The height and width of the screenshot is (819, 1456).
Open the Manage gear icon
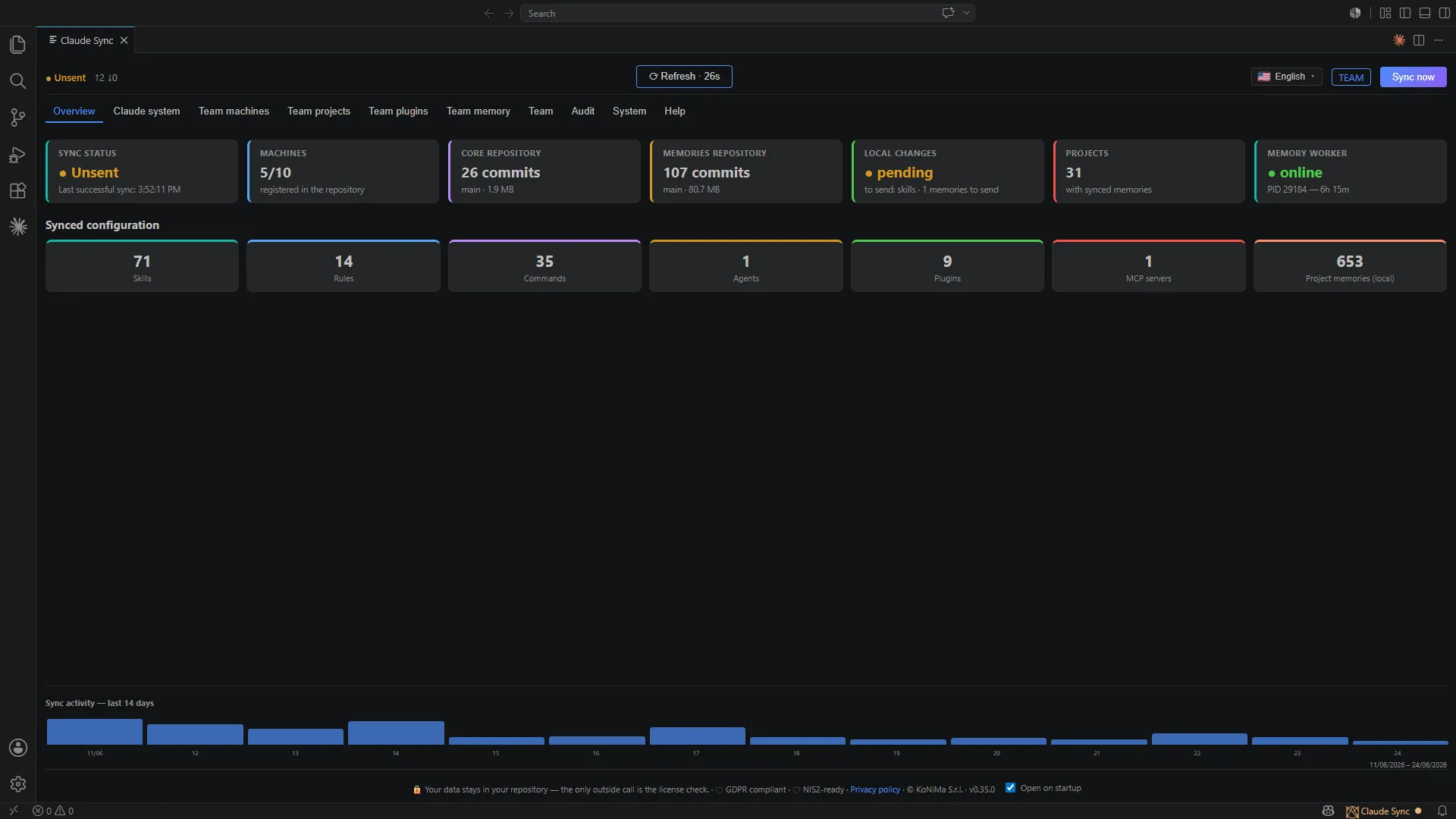click(18, 784)
